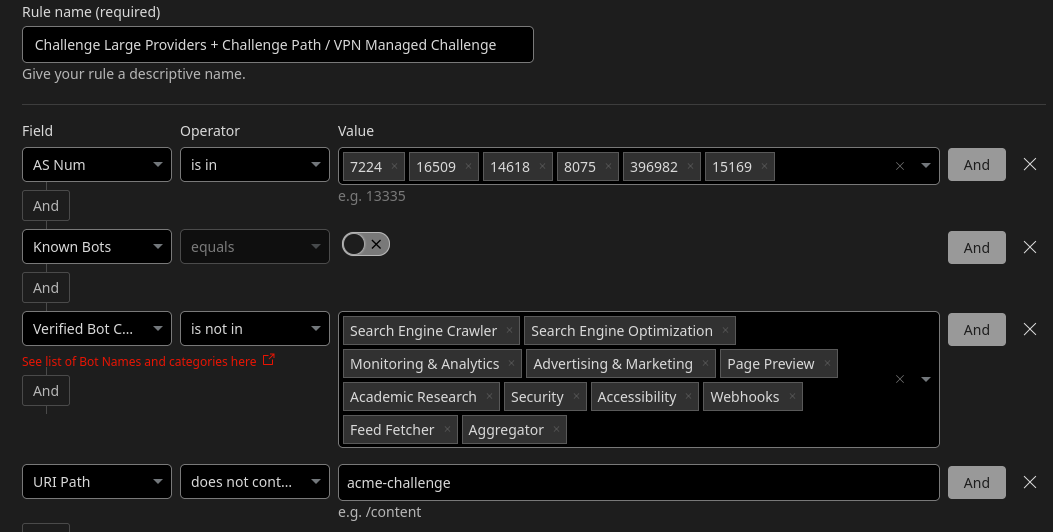Viewport: 1053px width, 532px height.
Task: Remove Monitoring & Analytics category chip
Action: click(511, 363)
